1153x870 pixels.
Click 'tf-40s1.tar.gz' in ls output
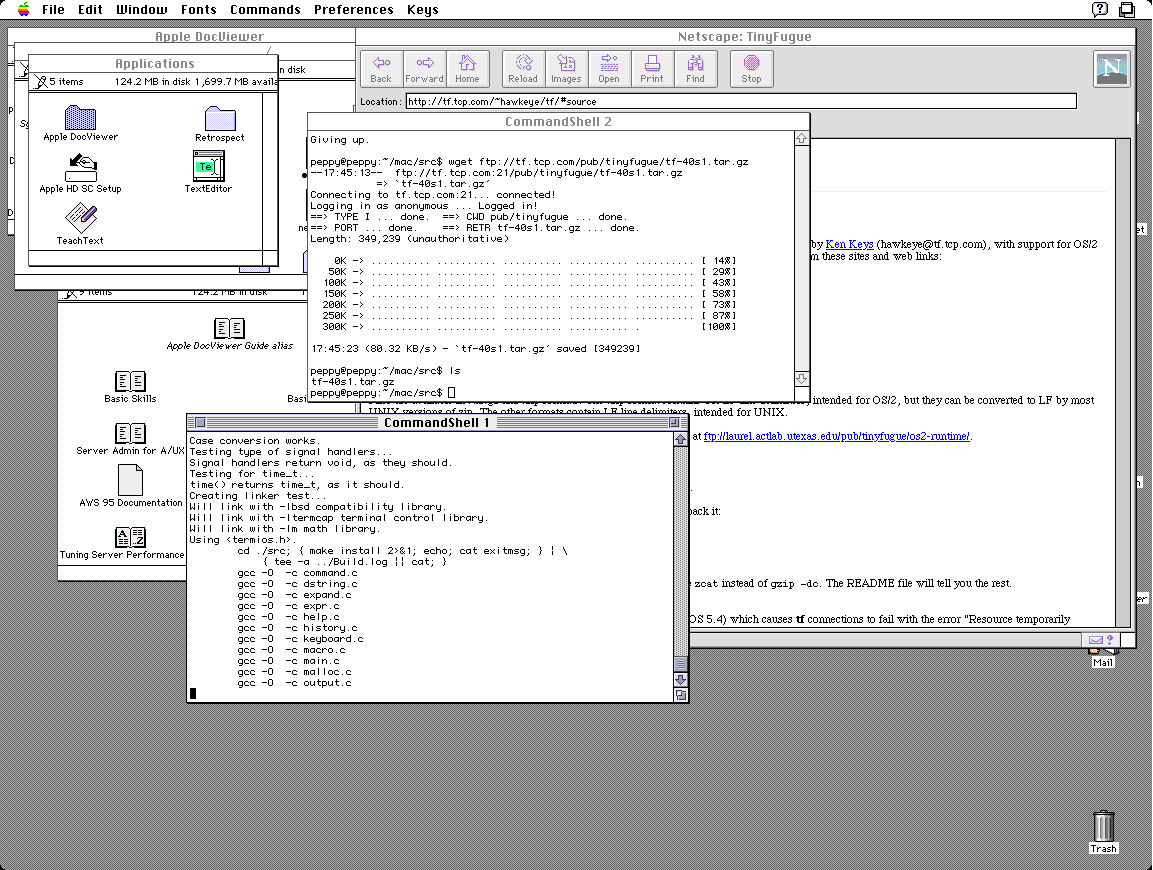(352, 382)
